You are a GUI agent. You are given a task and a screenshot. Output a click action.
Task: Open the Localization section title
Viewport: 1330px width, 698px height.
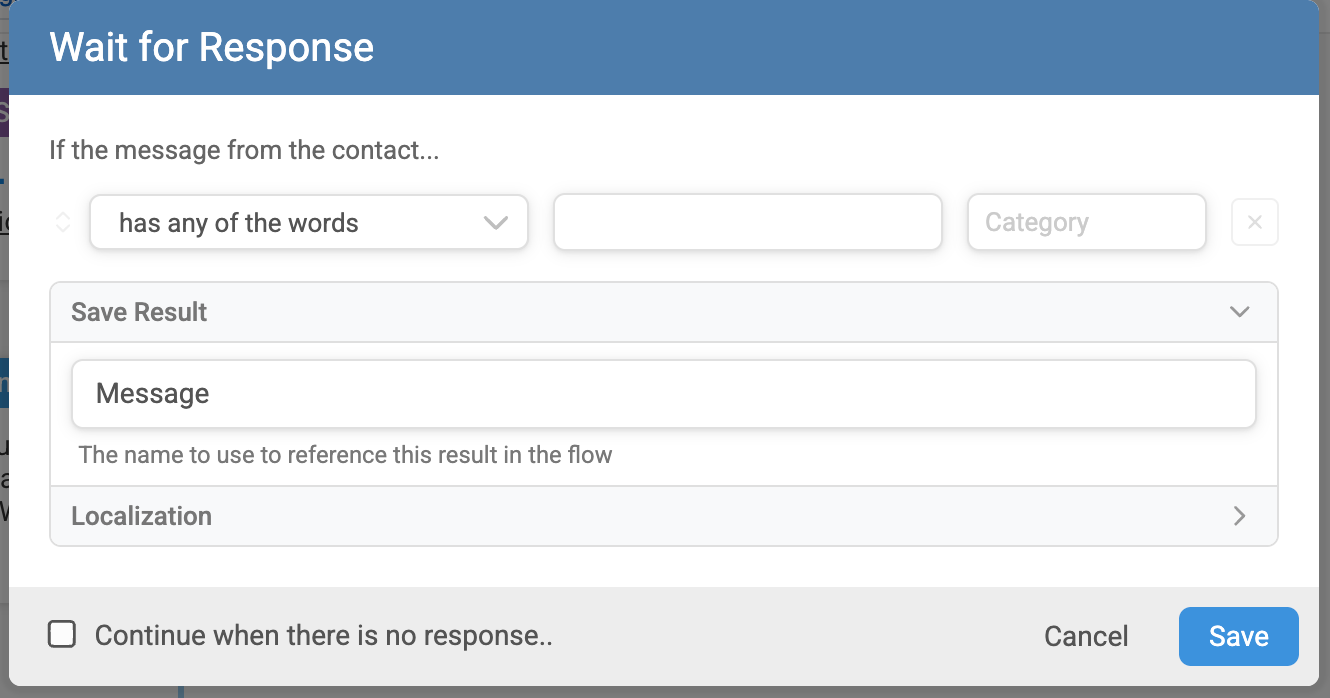(142, 516)
